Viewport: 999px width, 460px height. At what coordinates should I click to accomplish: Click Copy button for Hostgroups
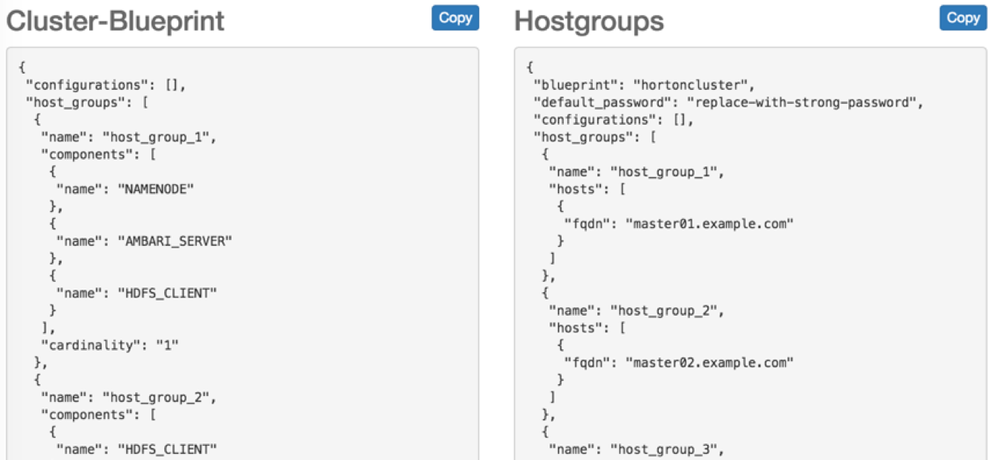962,18
